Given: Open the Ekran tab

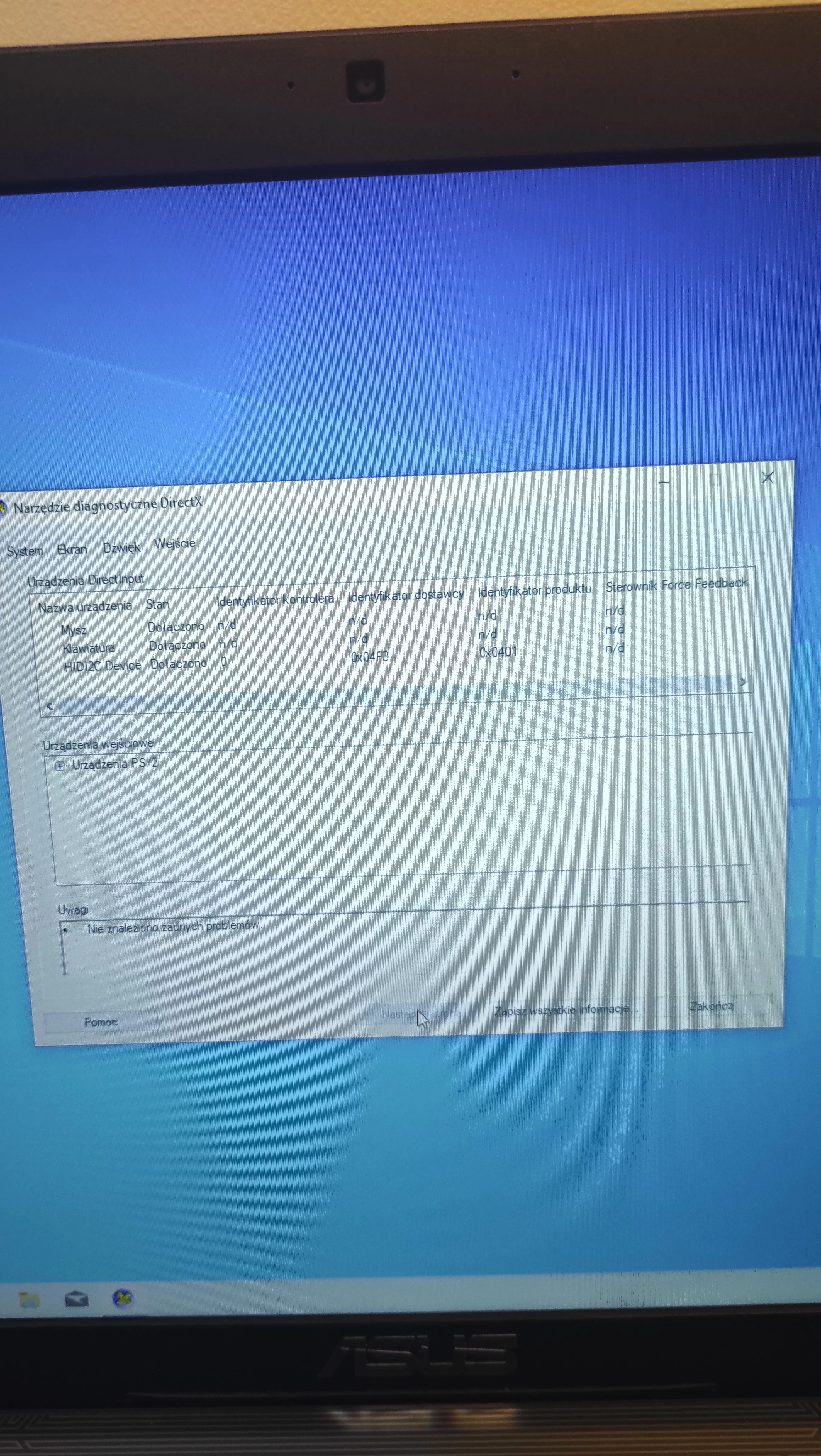Looking at the screenshot, I should pyautogui.click(x=72, y=549).
